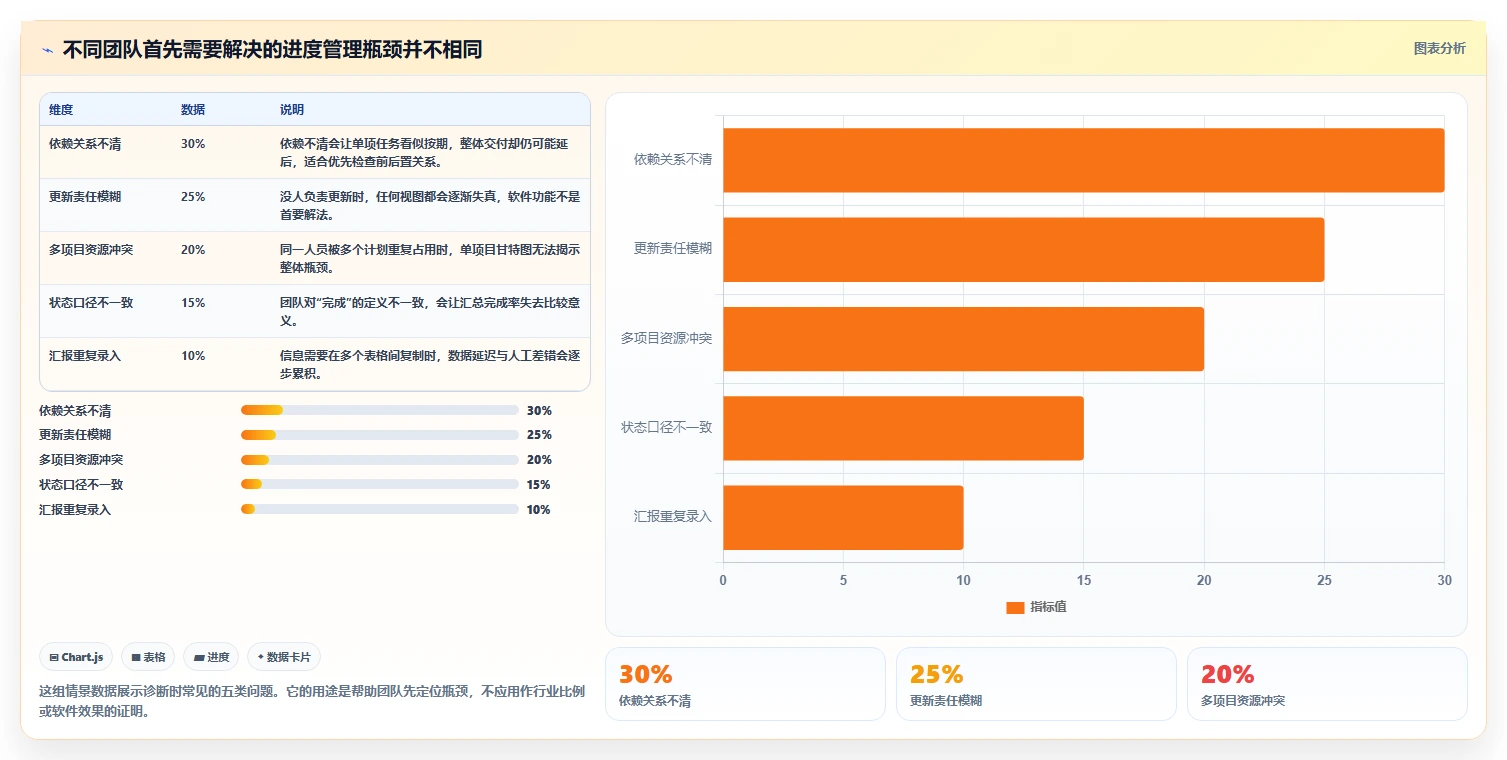The height and width of the screenshot is (760, 1507).
Task: Click the 汇报重复录入 progress bar
Action: tap(380, 510)
